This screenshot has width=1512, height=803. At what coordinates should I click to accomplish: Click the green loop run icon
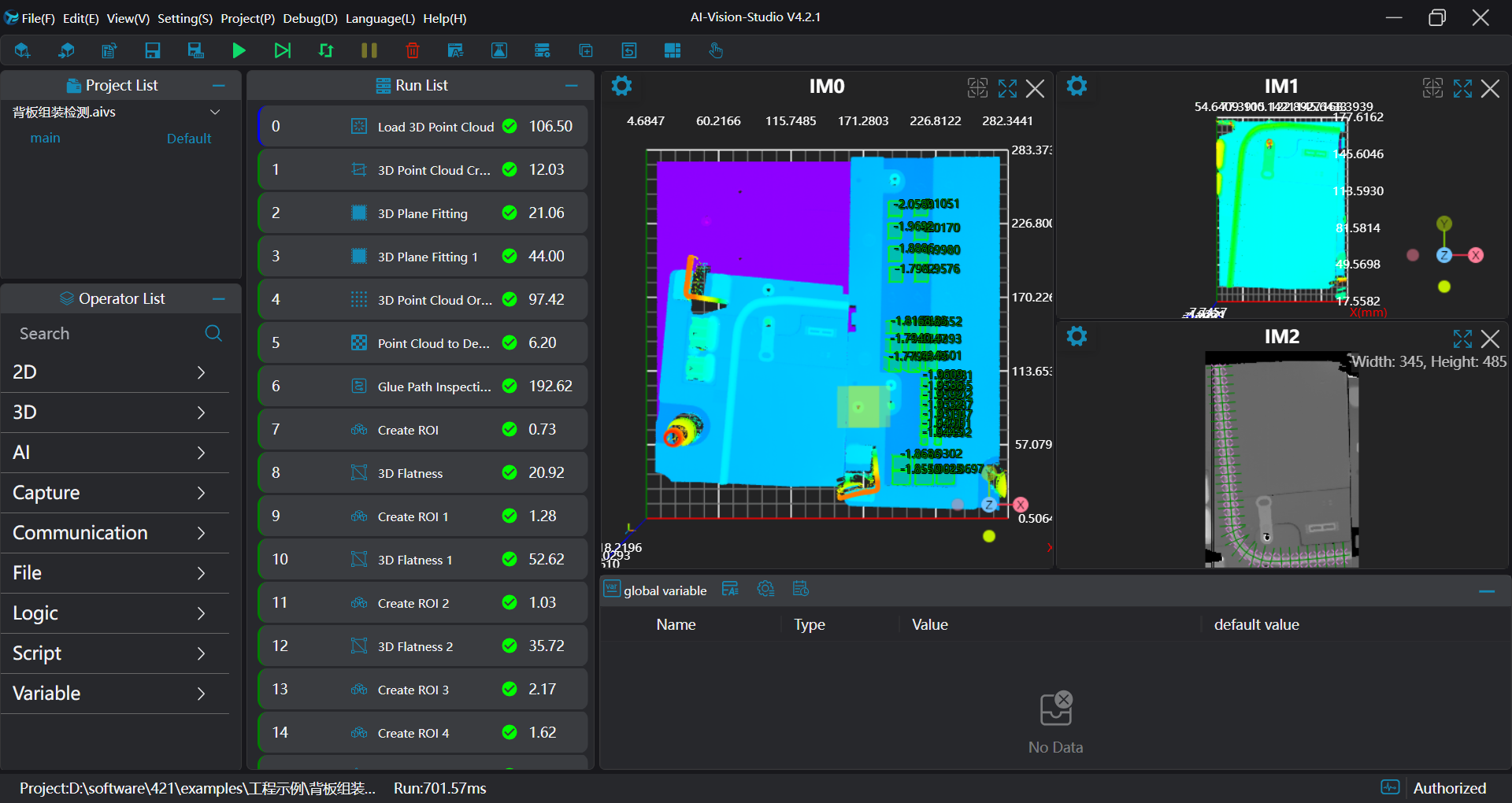[326, 51]
